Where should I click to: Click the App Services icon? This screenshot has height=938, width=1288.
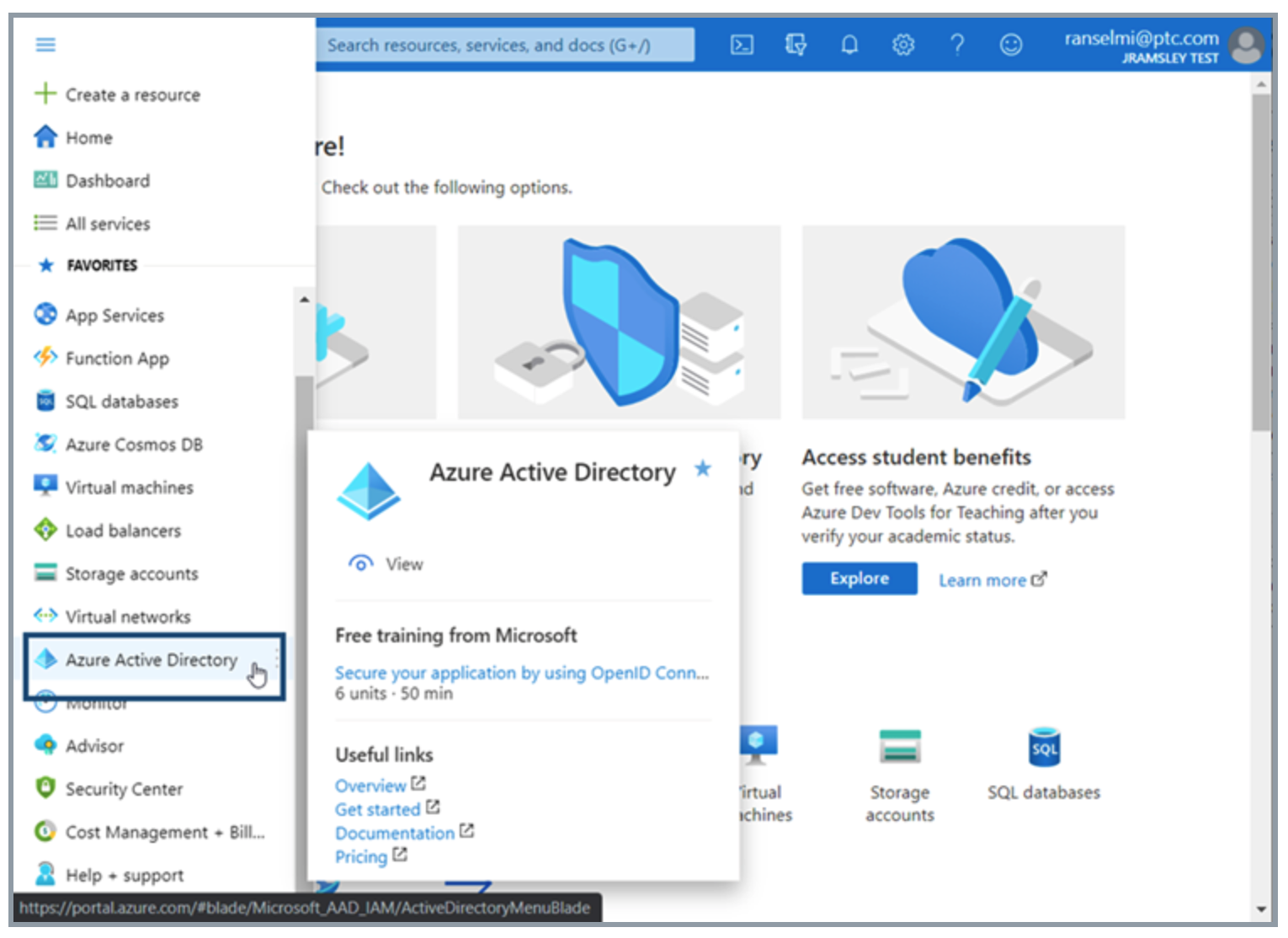click(x=45, y=314)
